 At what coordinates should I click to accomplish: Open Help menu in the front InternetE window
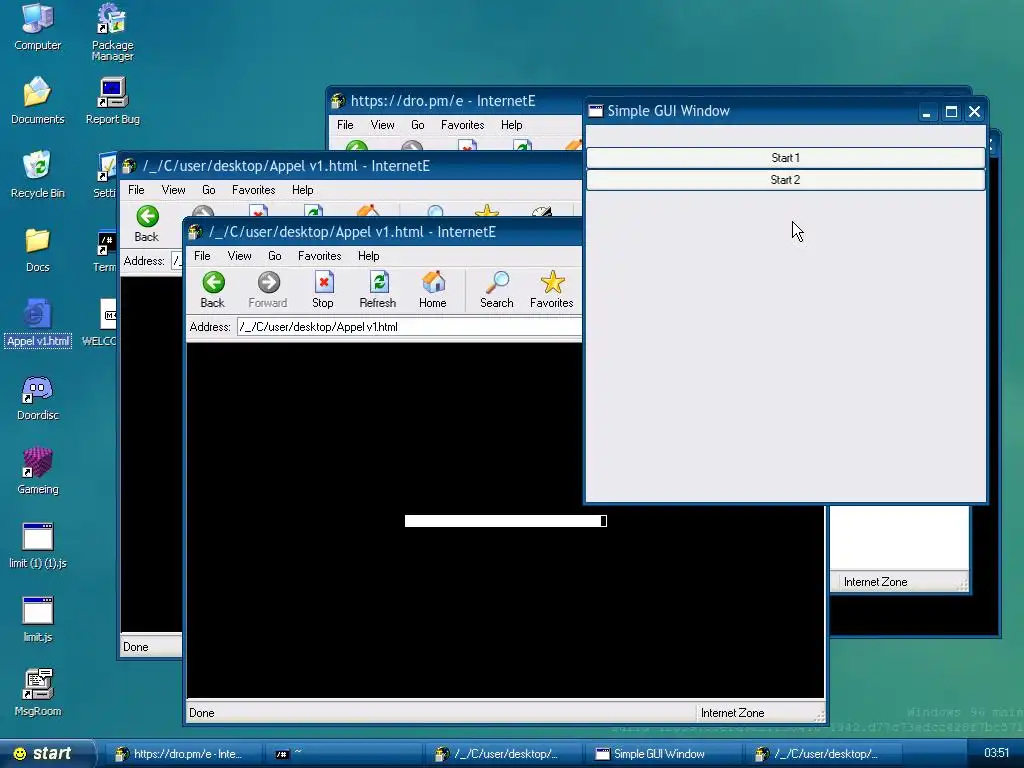click(368, 256)
